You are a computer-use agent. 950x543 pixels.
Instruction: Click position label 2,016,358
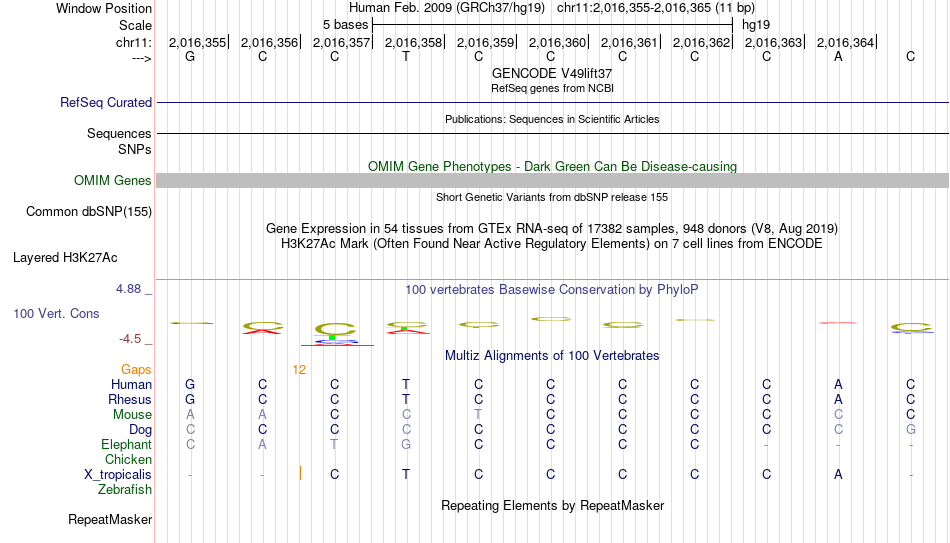[413, 42]
